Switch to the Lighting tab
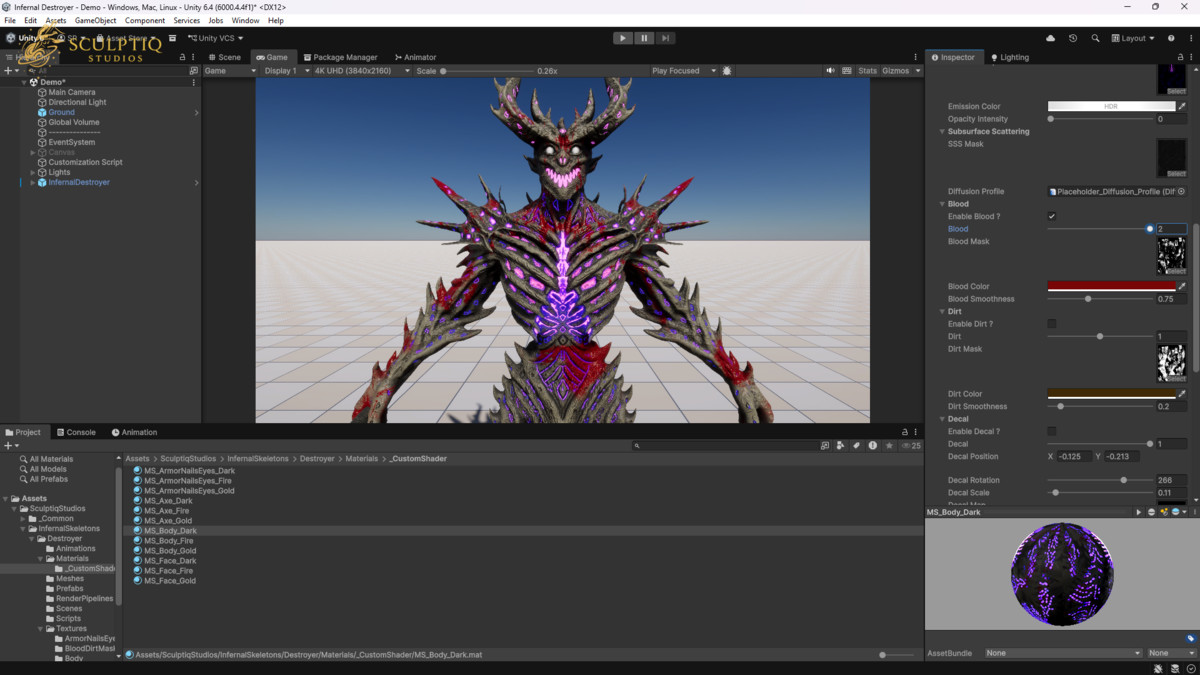The width and height of the screenshot is (1200, 675). click(1010, 57)
